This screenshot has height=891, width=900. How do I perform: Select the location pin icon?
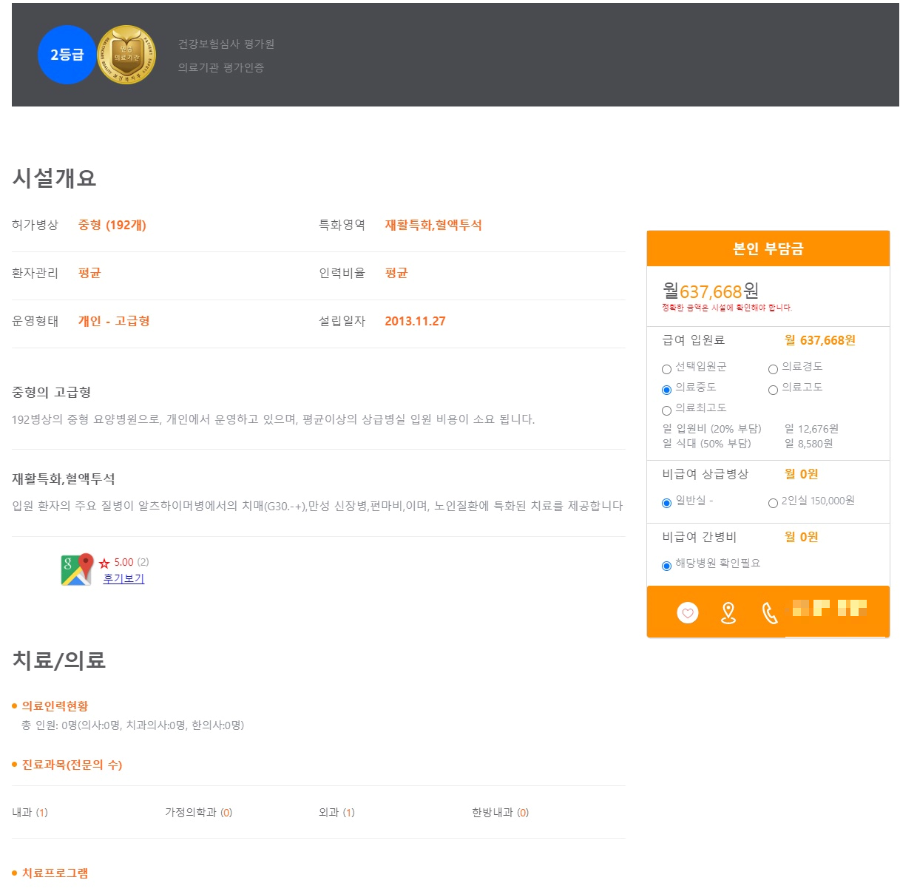[728, 613]
